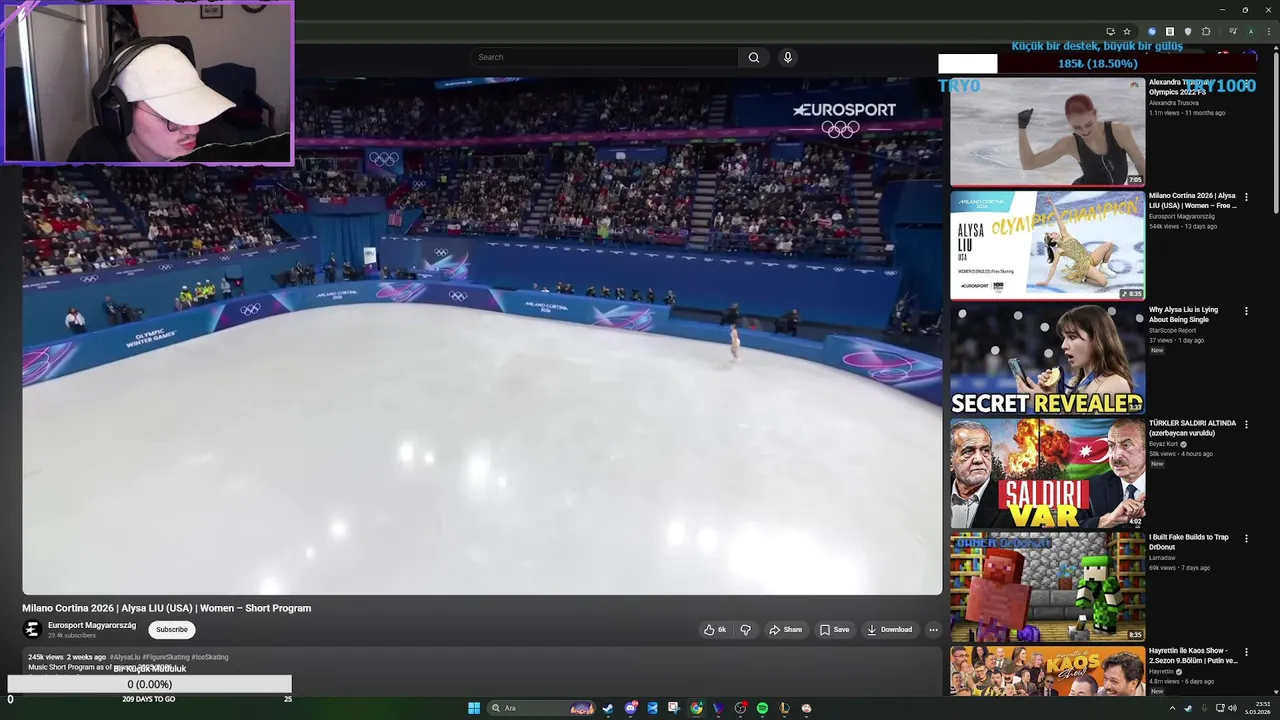Click the #FigureSkating hashtag
Screen dimensions: 1280x720
[x=166, y=657]
